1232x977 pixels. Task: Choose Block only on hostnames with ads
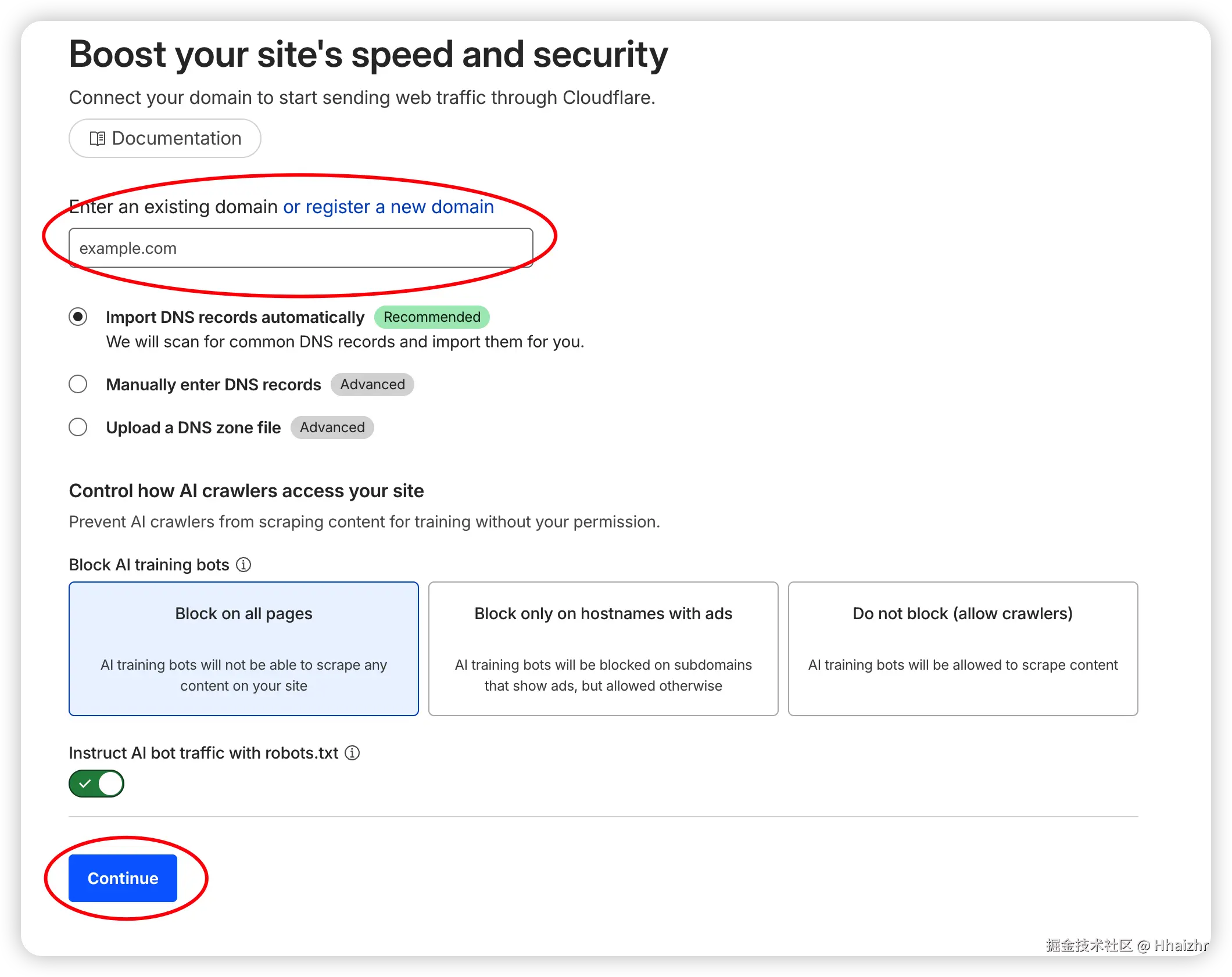pyautogui.click(x=603, y=649)
